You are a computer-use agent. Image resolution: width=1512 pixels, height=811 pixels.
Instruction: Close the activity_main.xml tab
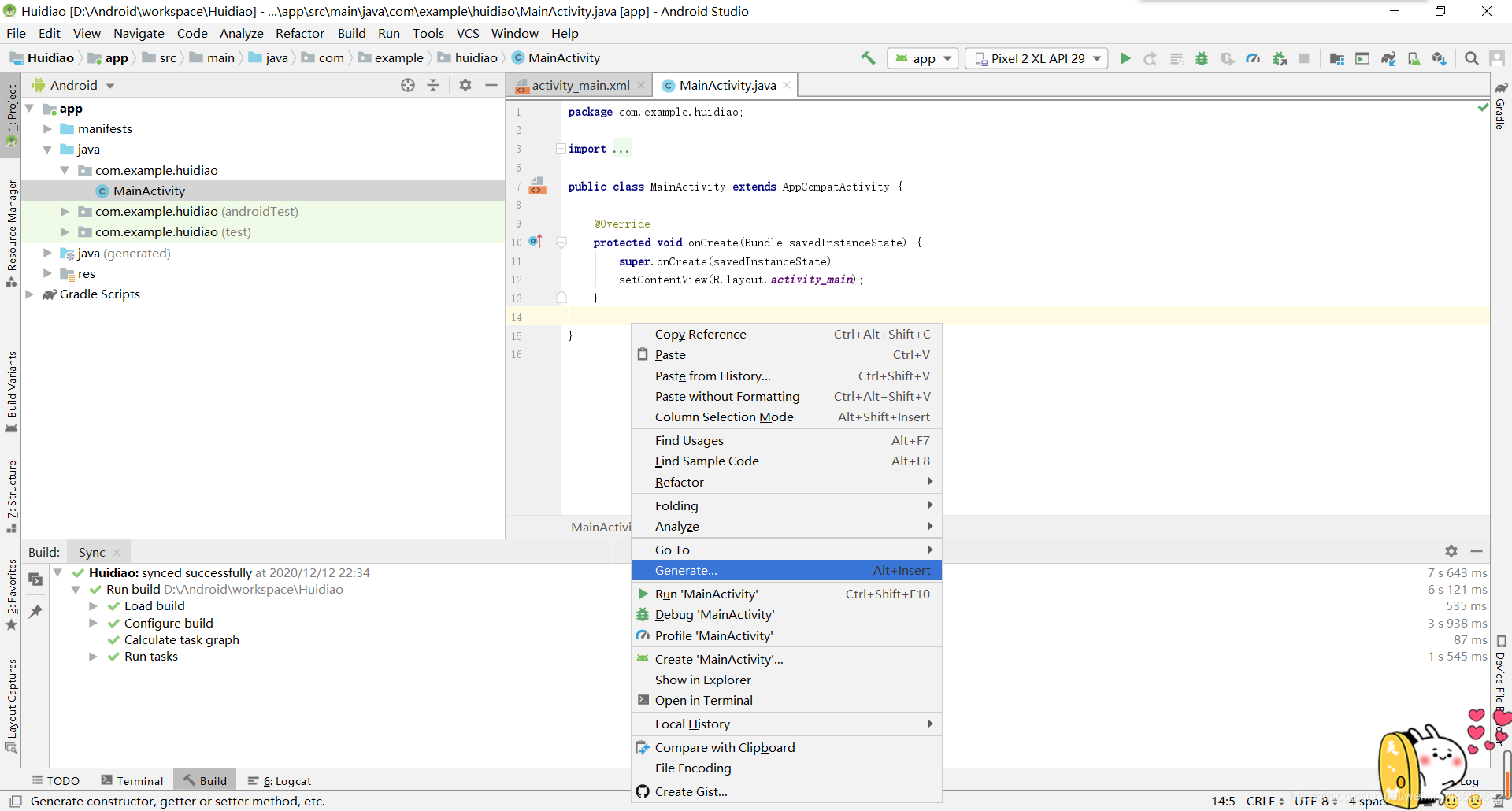coord(641,85)
